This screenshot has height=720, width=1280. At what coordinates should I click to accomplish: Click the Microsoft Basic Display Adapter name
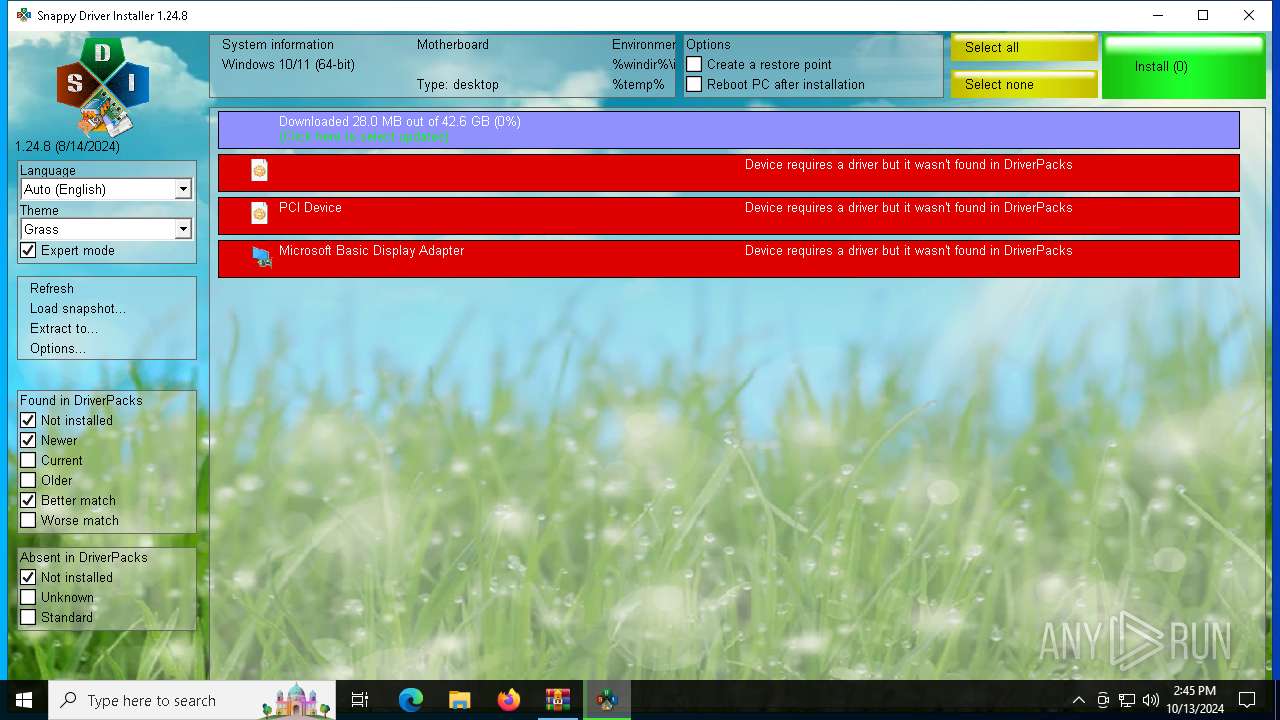(371, 250)
